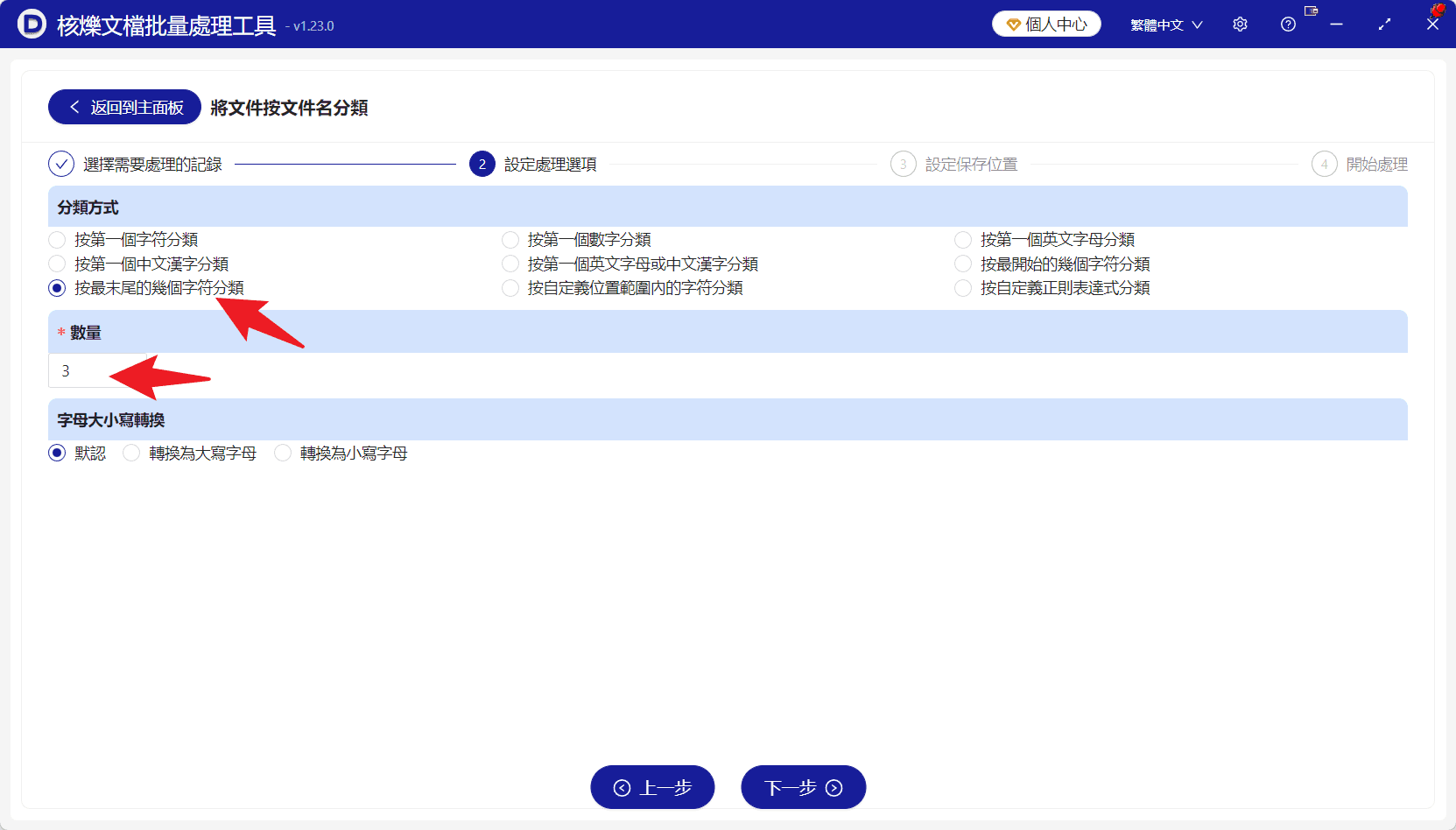Select 轉換為小寫字母 radio
The width and height of the screenshot is (1456, 830).
pyautogui.click(x=283, y=453)
